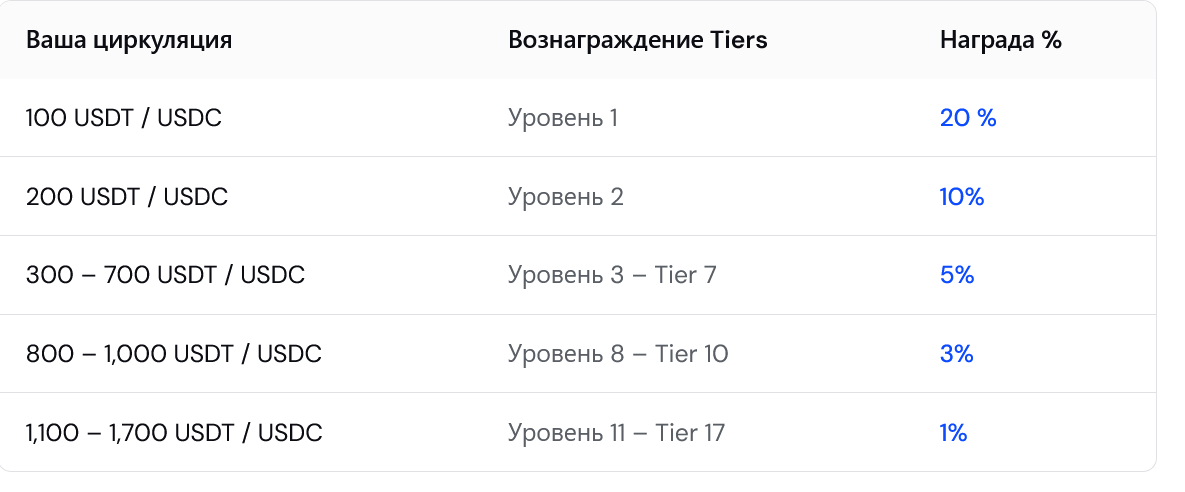Select the 800 – 1,000 USDT / USDC cell
The width and height of the screenshot is (1185, 492).
click(x=174, y=354)
